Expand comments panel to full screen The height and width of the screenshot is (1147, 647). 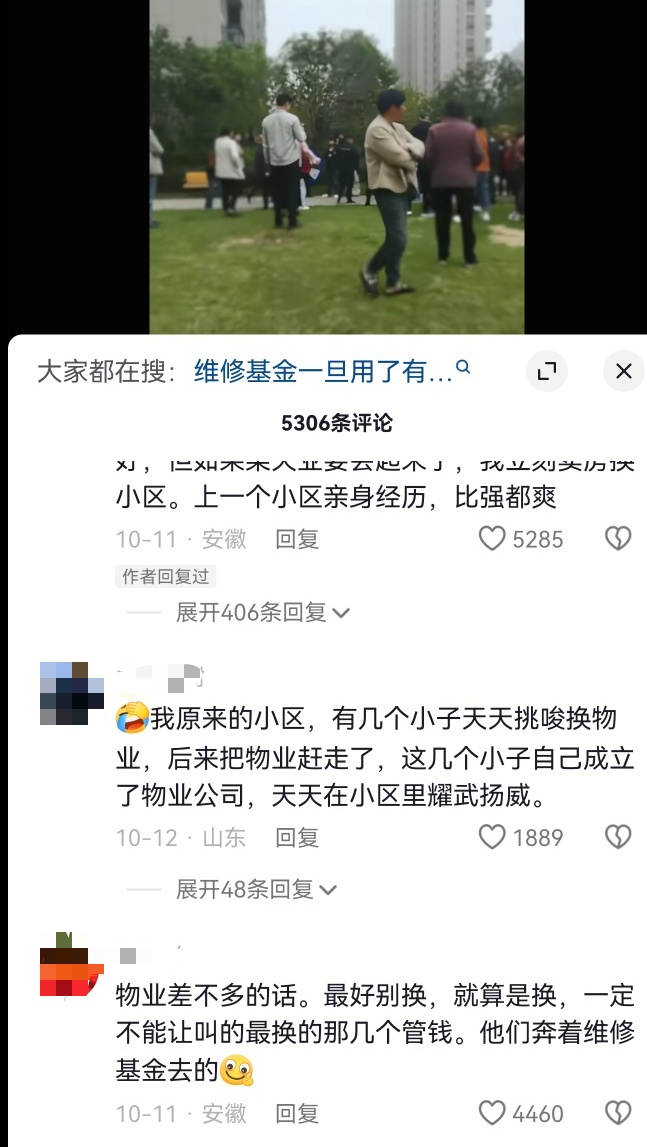click(x=547, y=372)
